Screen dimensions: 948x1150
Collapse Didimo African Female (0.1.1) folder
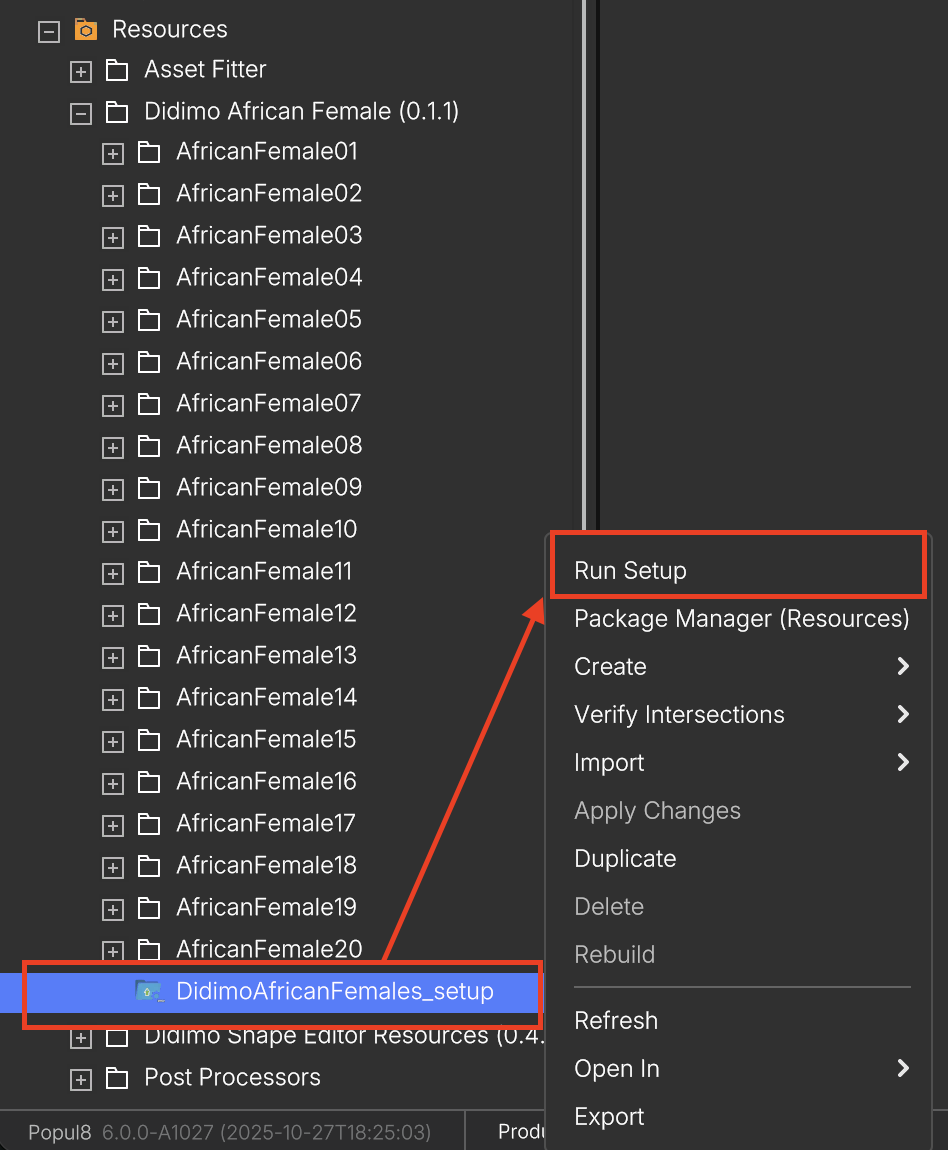click(x=81, y=114)
